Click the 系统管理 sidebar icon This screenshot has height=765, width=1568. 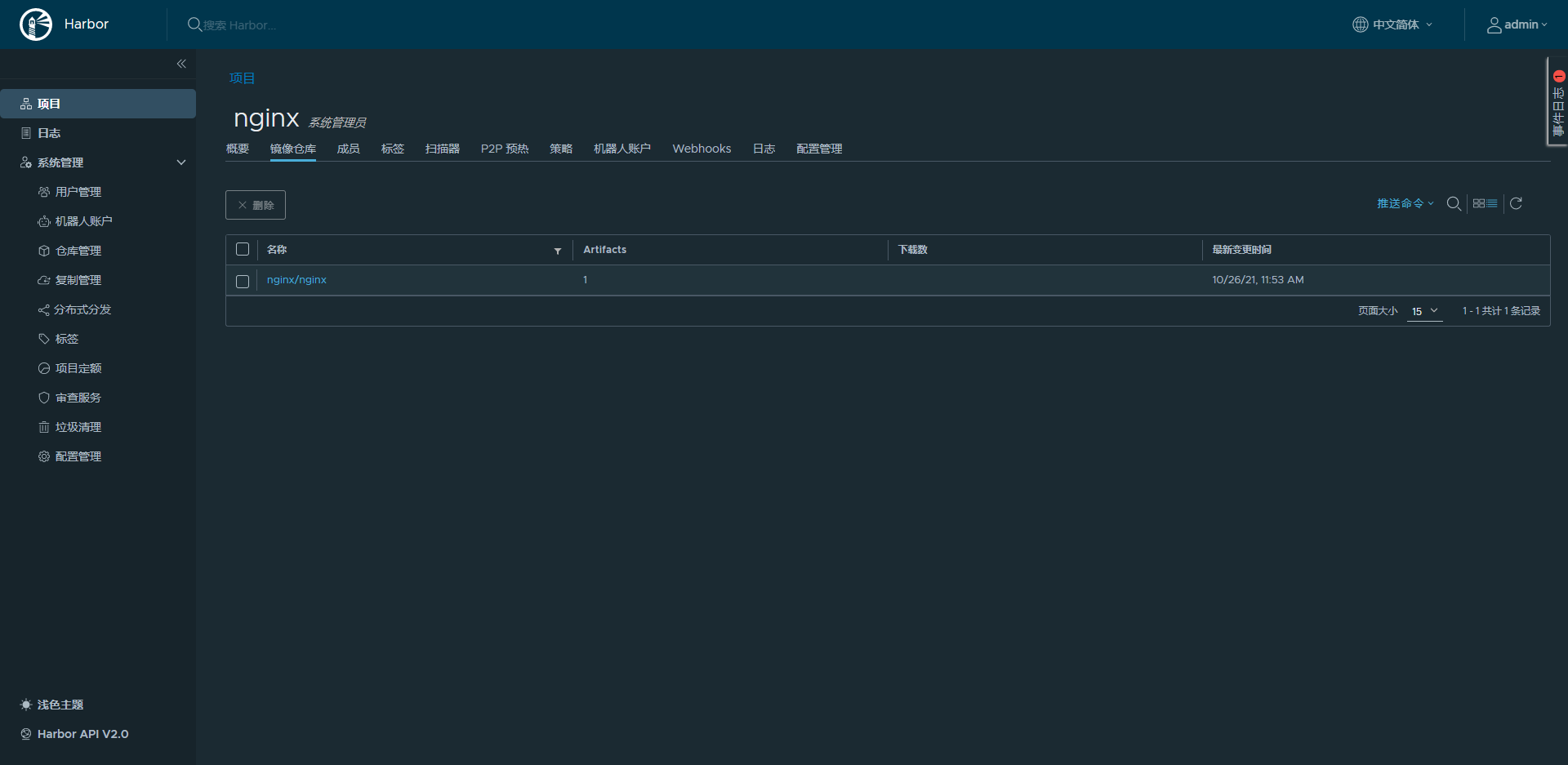(x=26, y=162)
